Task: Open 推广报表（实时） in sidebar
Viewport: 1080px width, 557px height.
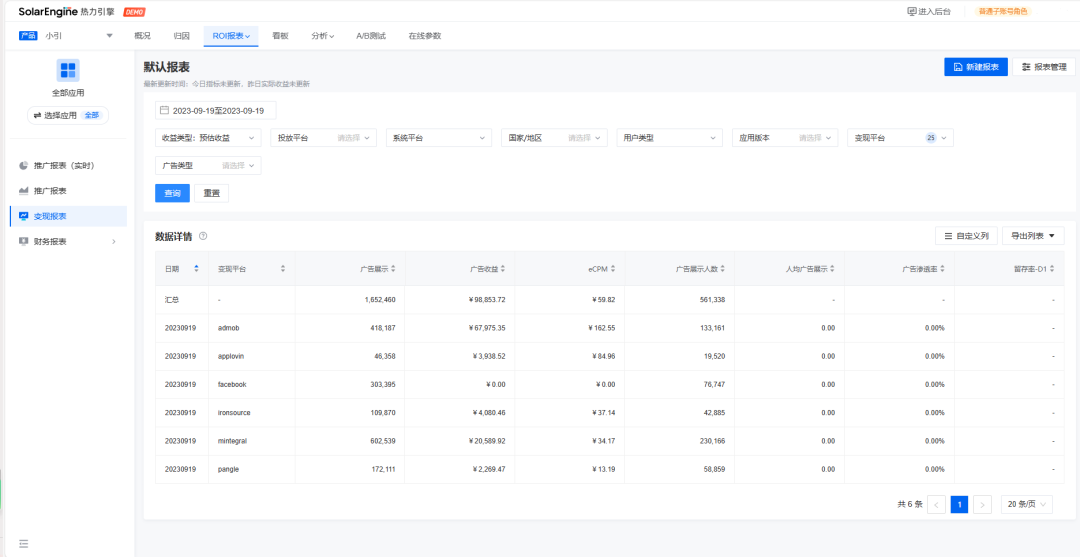Action: click(68, 166)
